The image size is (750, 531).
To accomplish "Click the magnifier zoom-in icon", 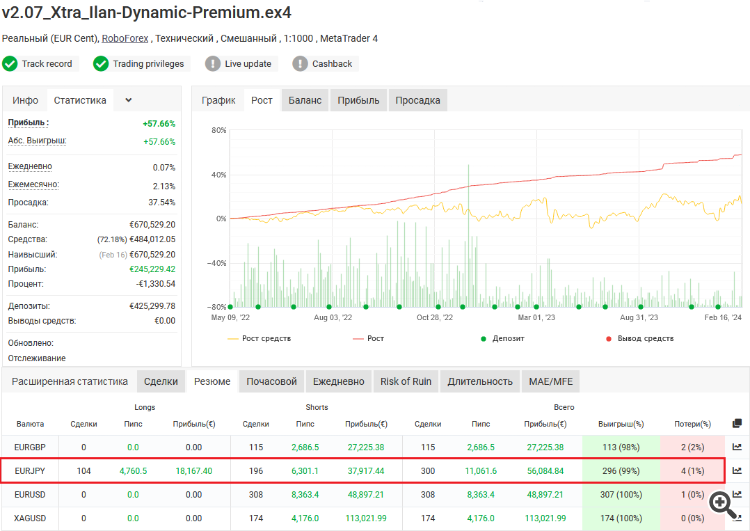I will 723,504.
